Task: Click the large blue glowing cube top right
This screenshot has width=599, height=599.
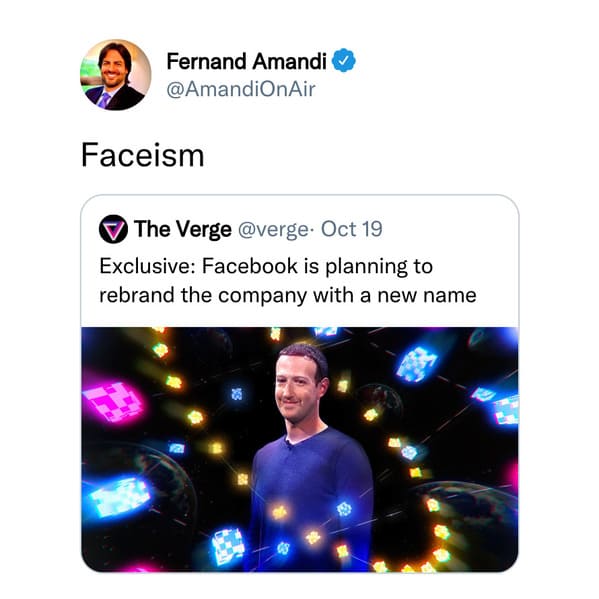Action: (x=416, y=364)
